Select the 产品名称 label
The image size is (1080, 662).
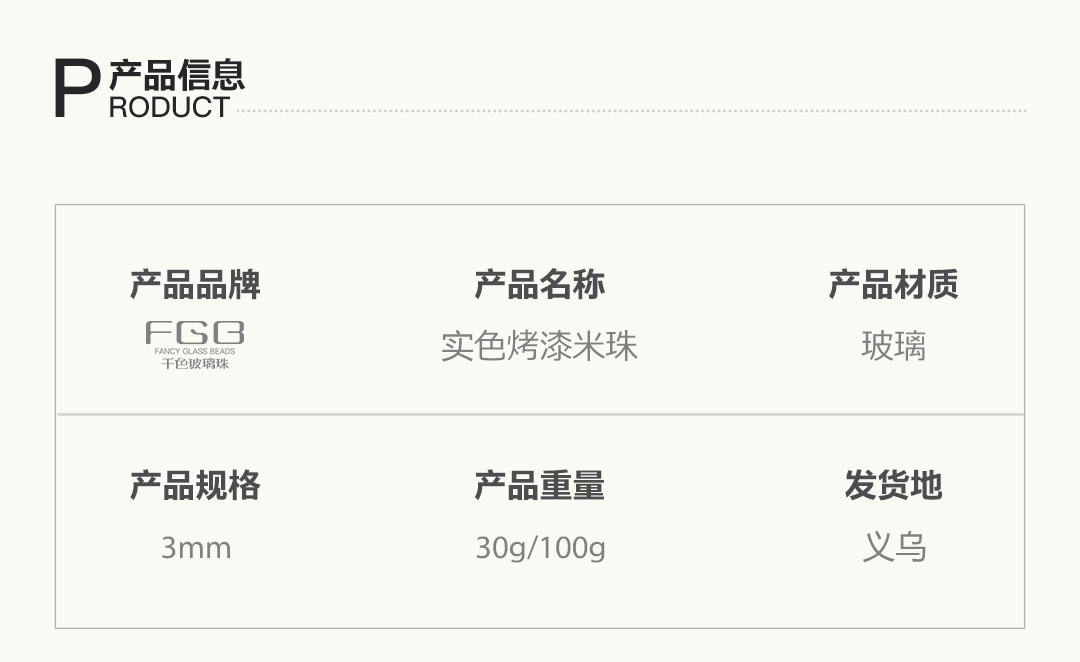539,285
